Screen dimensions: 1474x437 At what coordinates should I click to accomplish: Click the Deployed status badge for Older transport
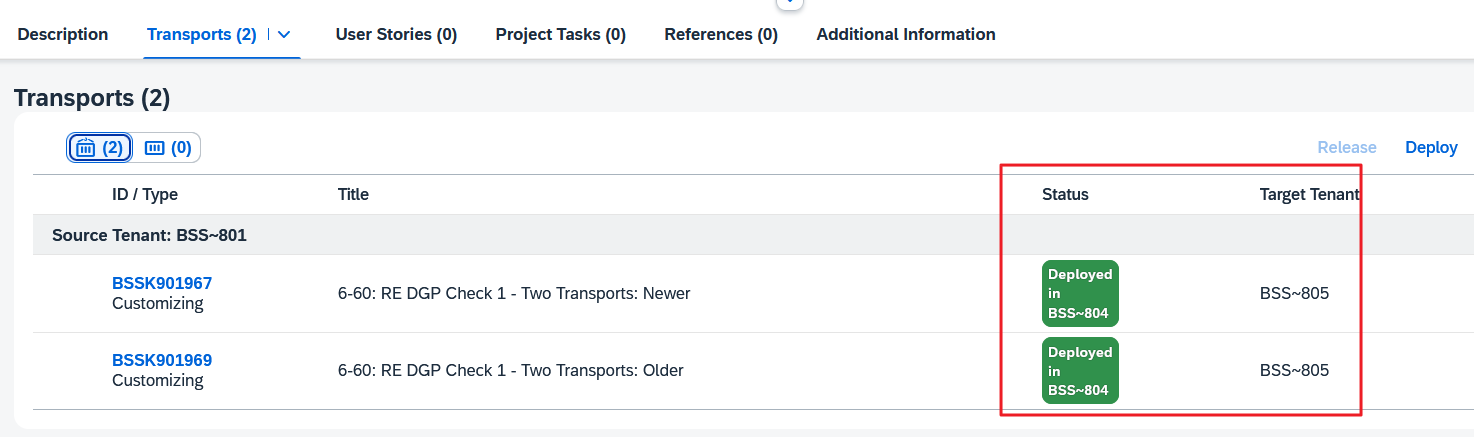(x=1080, y=371)
